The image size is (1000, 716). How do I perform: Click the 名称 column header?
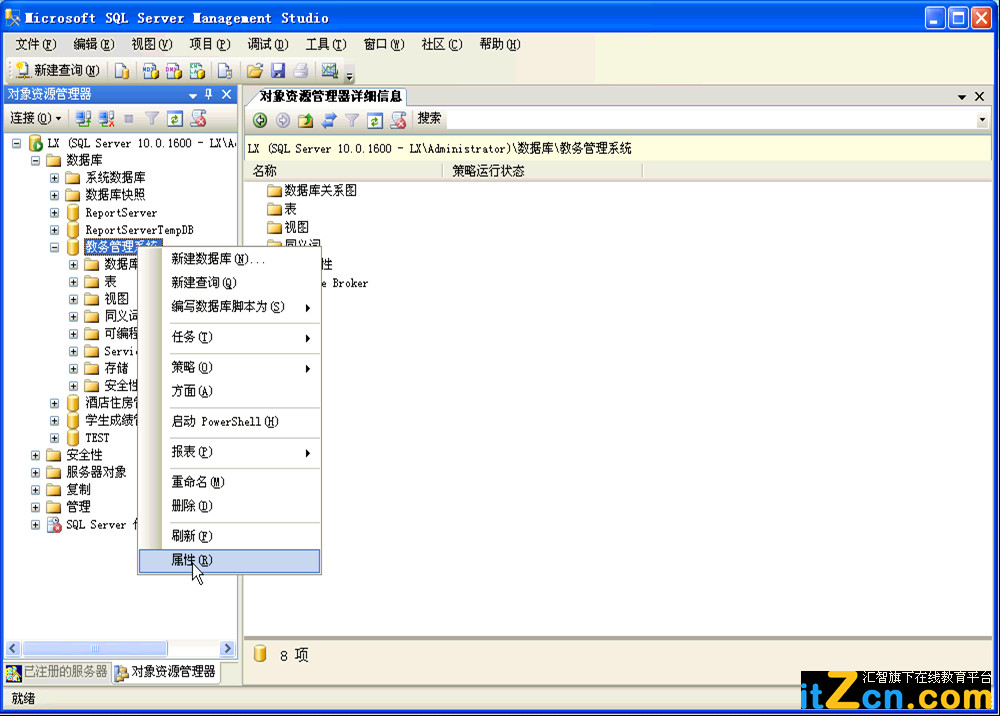click(344, 171)
